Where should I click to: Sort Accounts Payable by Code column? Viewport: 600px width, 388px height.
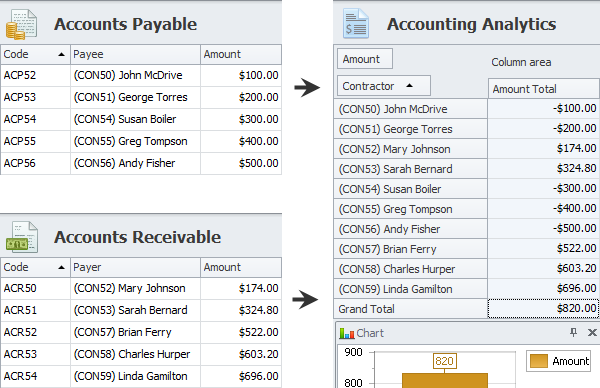tap(35, 54)
